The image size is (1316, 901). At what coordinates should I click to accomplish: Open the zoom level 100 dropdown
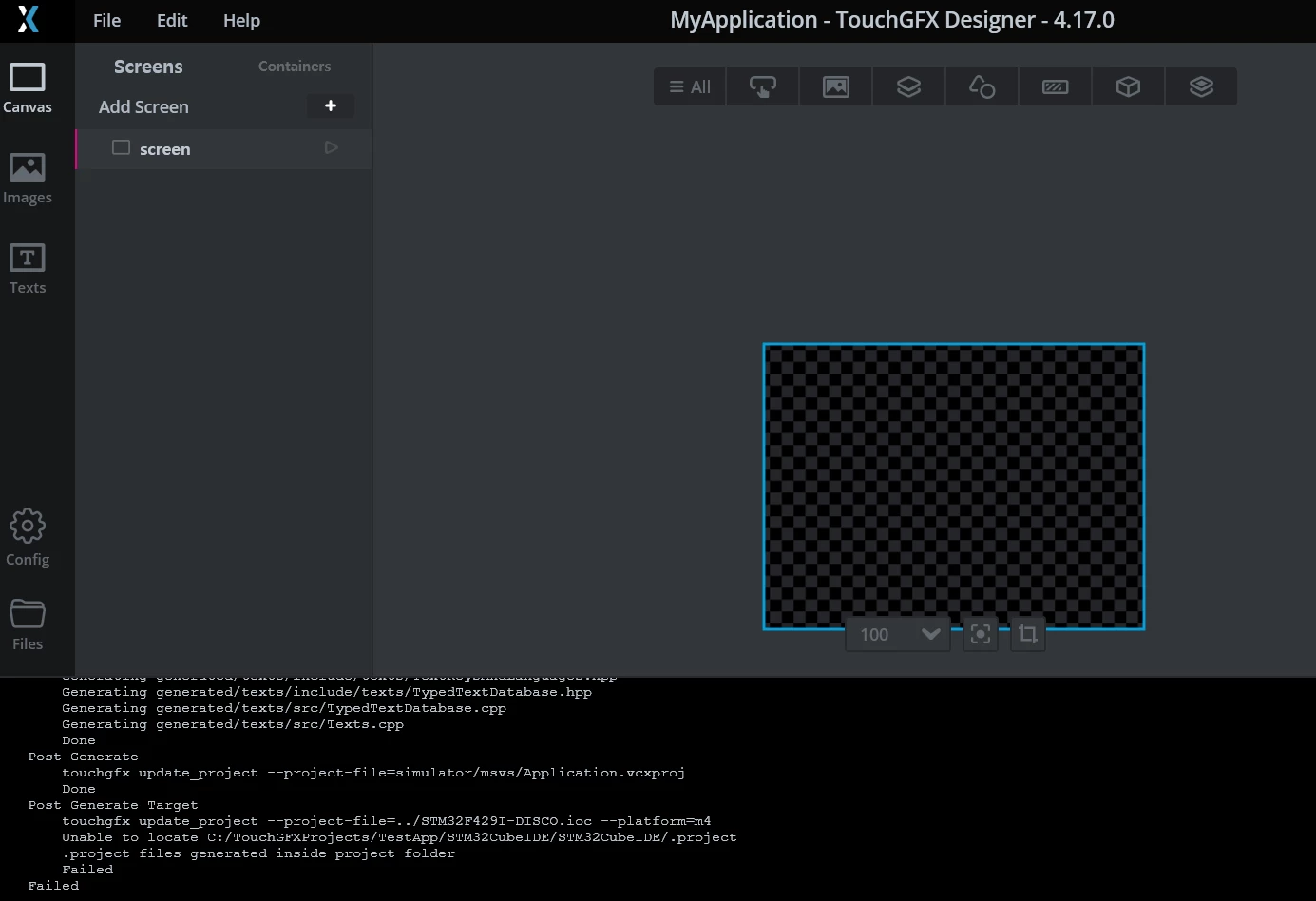(x=898, y=634)
